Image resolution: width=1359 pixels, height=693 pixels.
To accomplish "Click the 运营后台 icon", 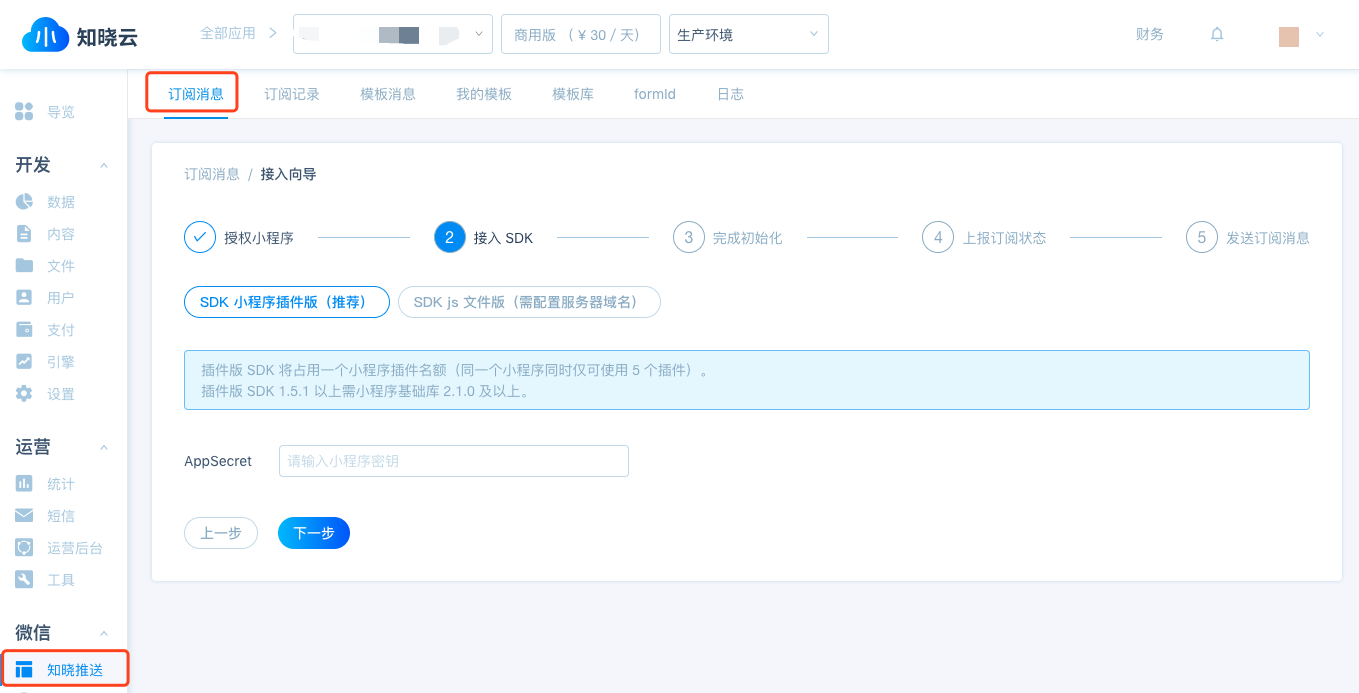I will [25, 548].
